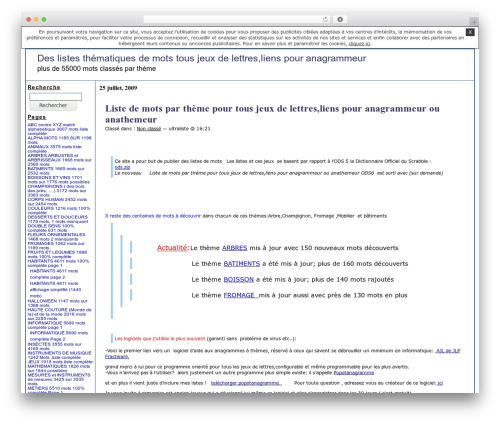Open the 'Il reste des centaines de mots' link
500x423 pixels.
tap(153, 216)
